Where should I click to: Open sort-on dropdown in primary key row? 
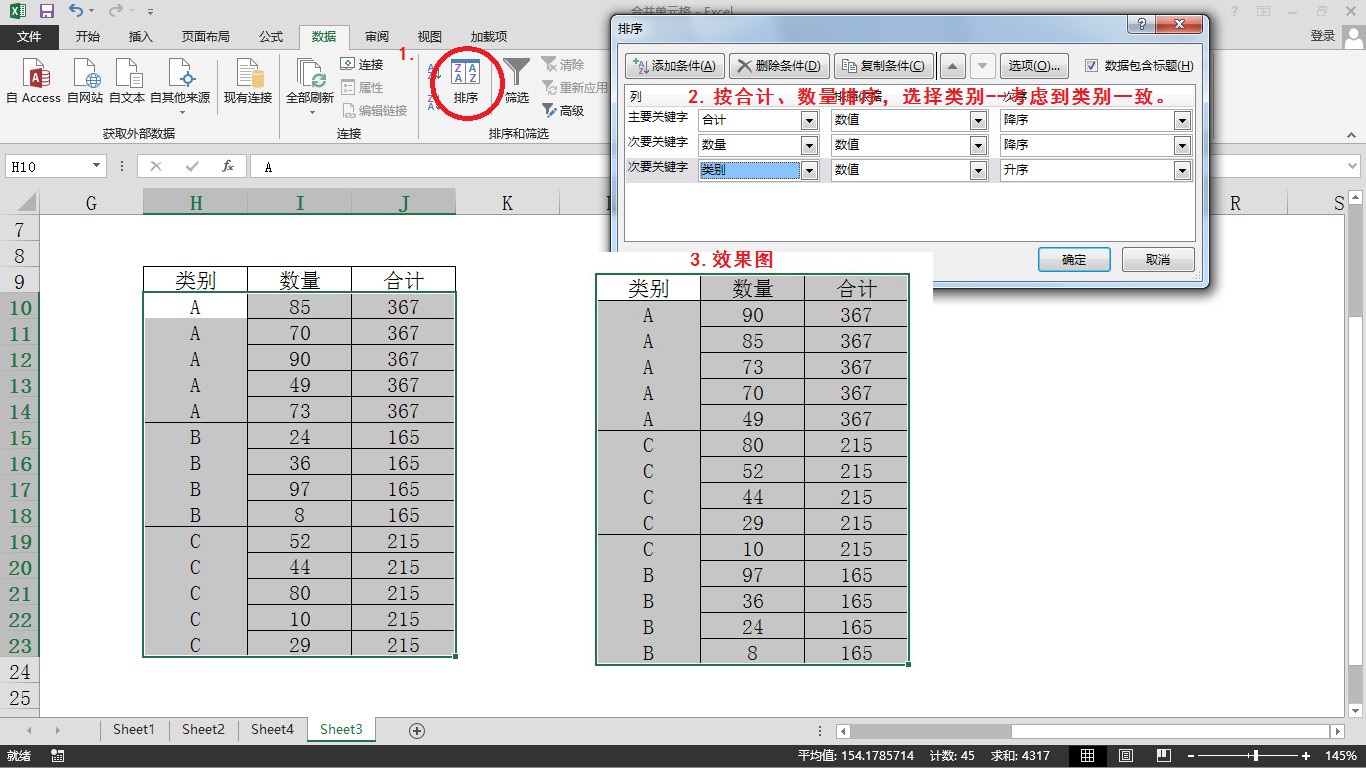pos(979,120)
